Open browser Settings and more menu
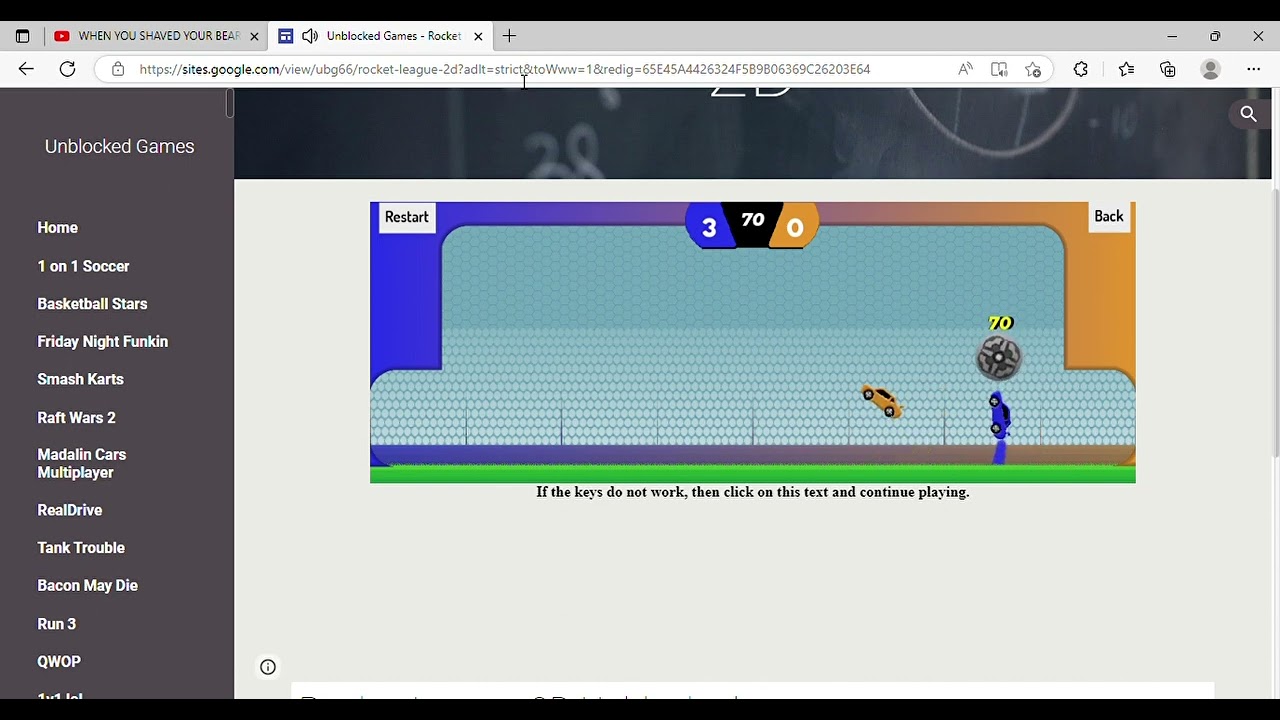 click(x=1254, y=69)
